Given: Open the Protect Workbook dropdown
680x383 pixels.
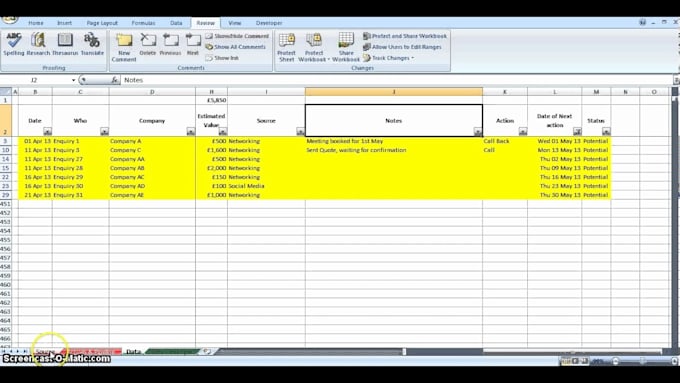Looking at the screenshot, I should pos(314,47).
